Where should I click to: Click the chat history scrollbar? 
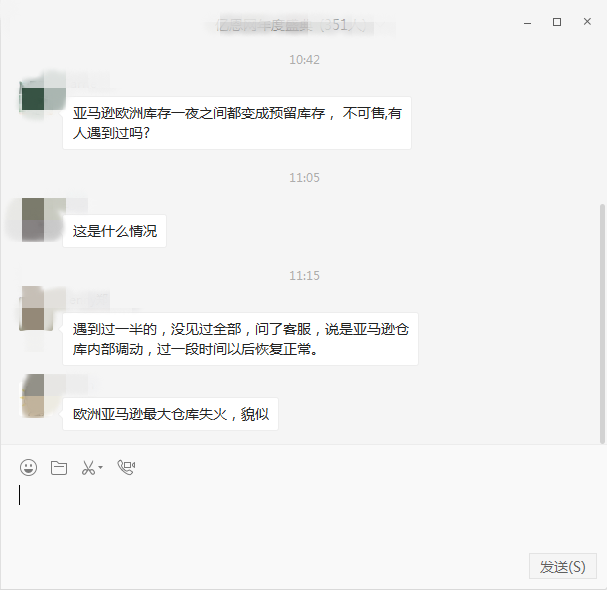(x=602, y=323)
